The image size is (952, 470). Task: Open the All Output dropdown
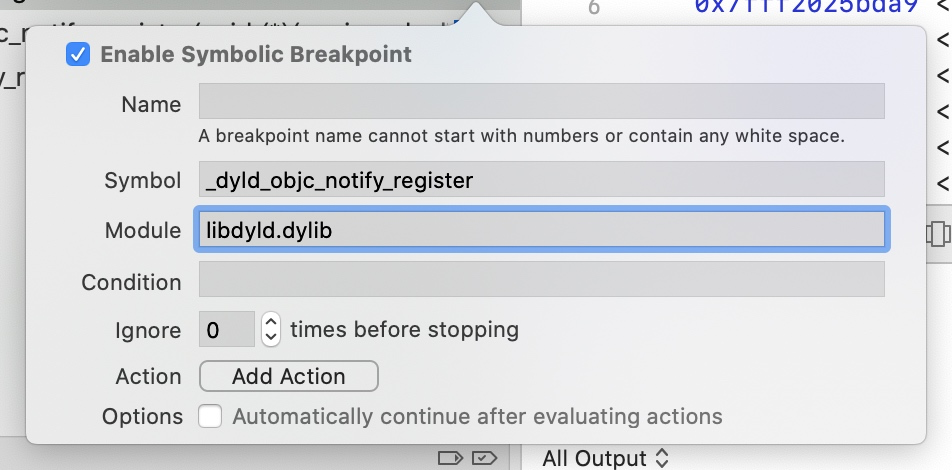pyautogui.click(x=605, y=458)
